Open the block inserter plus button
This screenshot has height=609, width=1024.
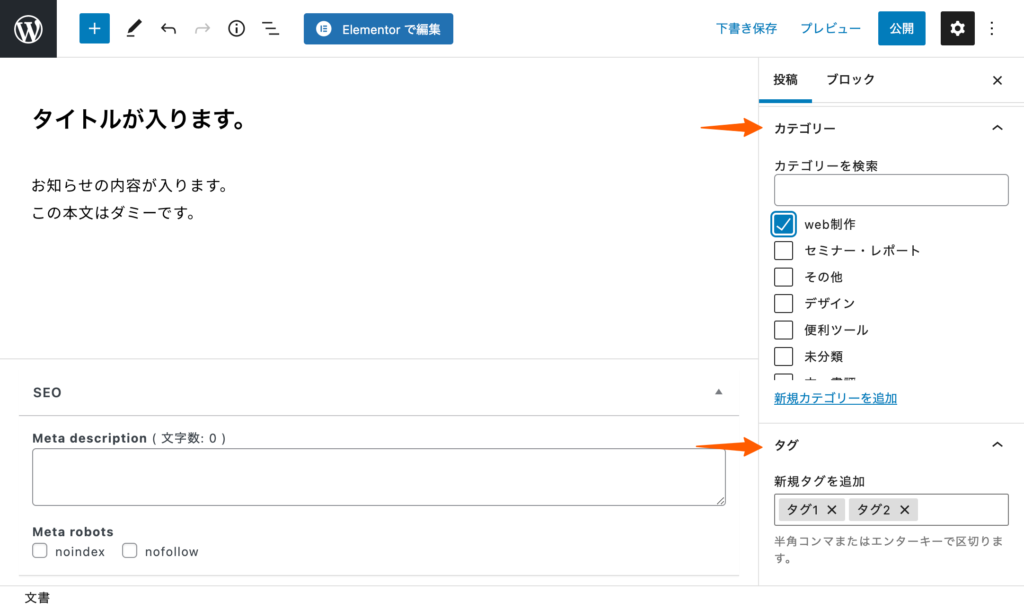[94, 29]
